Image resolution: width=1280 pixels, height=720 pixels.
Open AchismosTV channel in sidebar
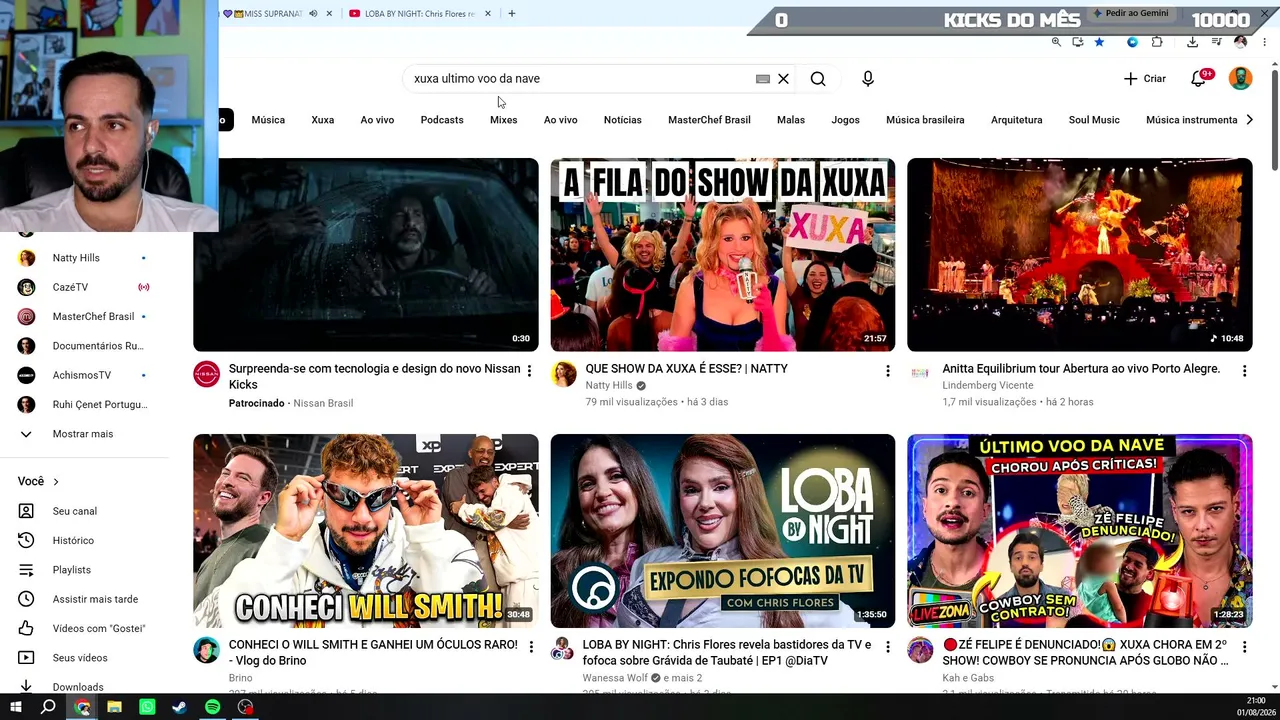(83, 375)
